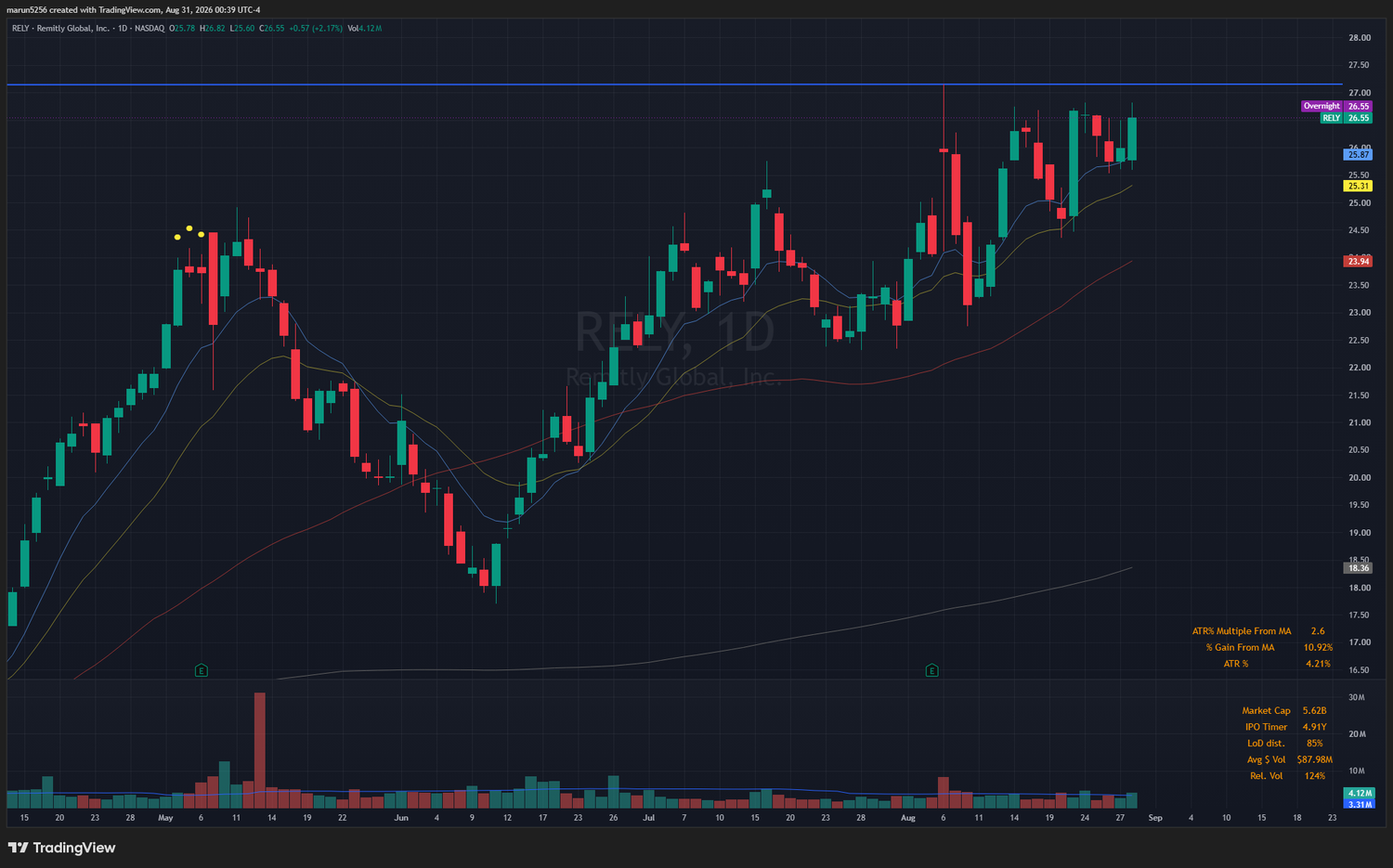1393x868 pixels.
Task: Select the blue 25.87 moving average label
Action: [1359, 154]
